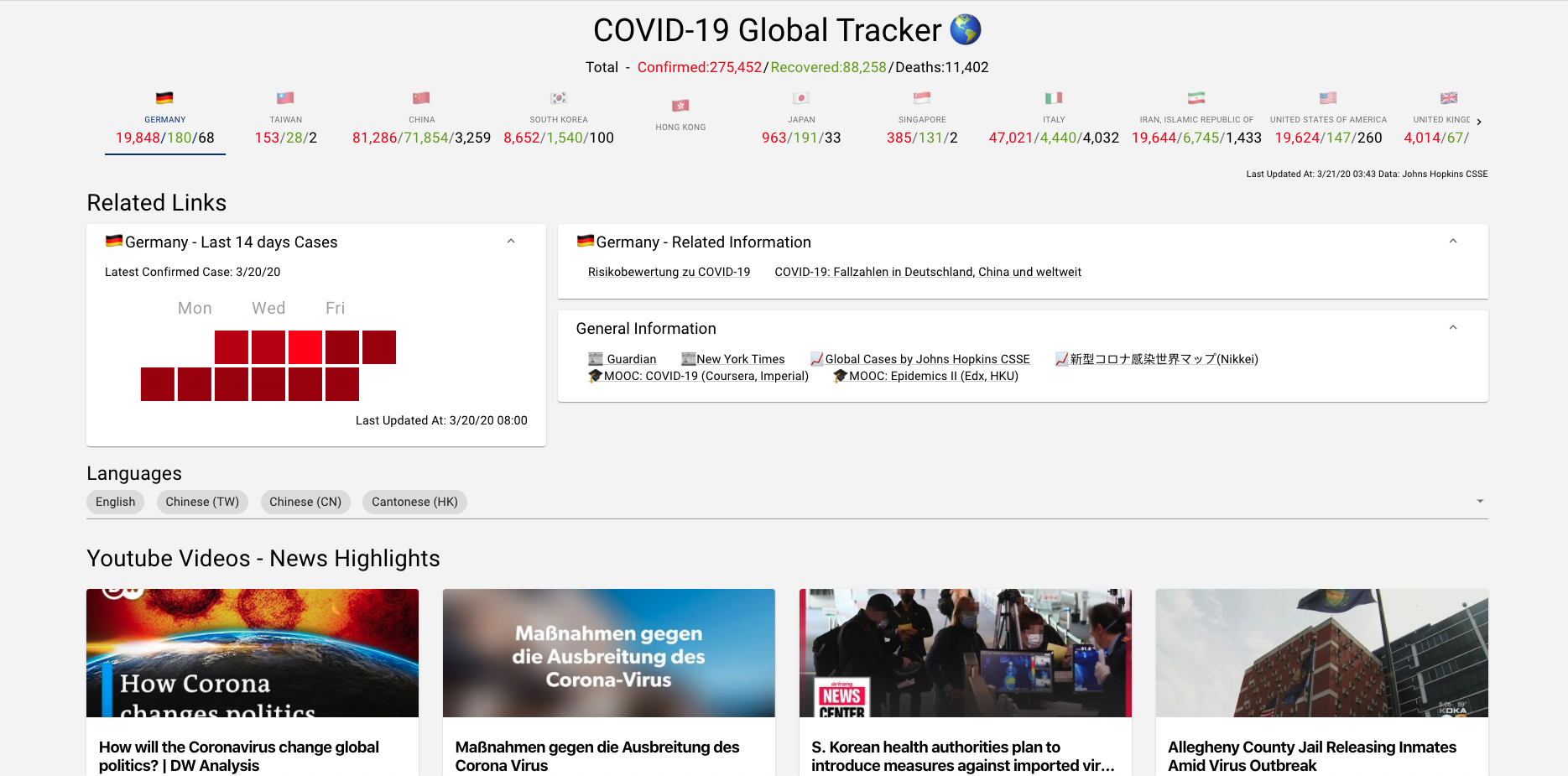Select the English language chip
The height and width of the screenshot is (776, 1568).
(116, 502)
